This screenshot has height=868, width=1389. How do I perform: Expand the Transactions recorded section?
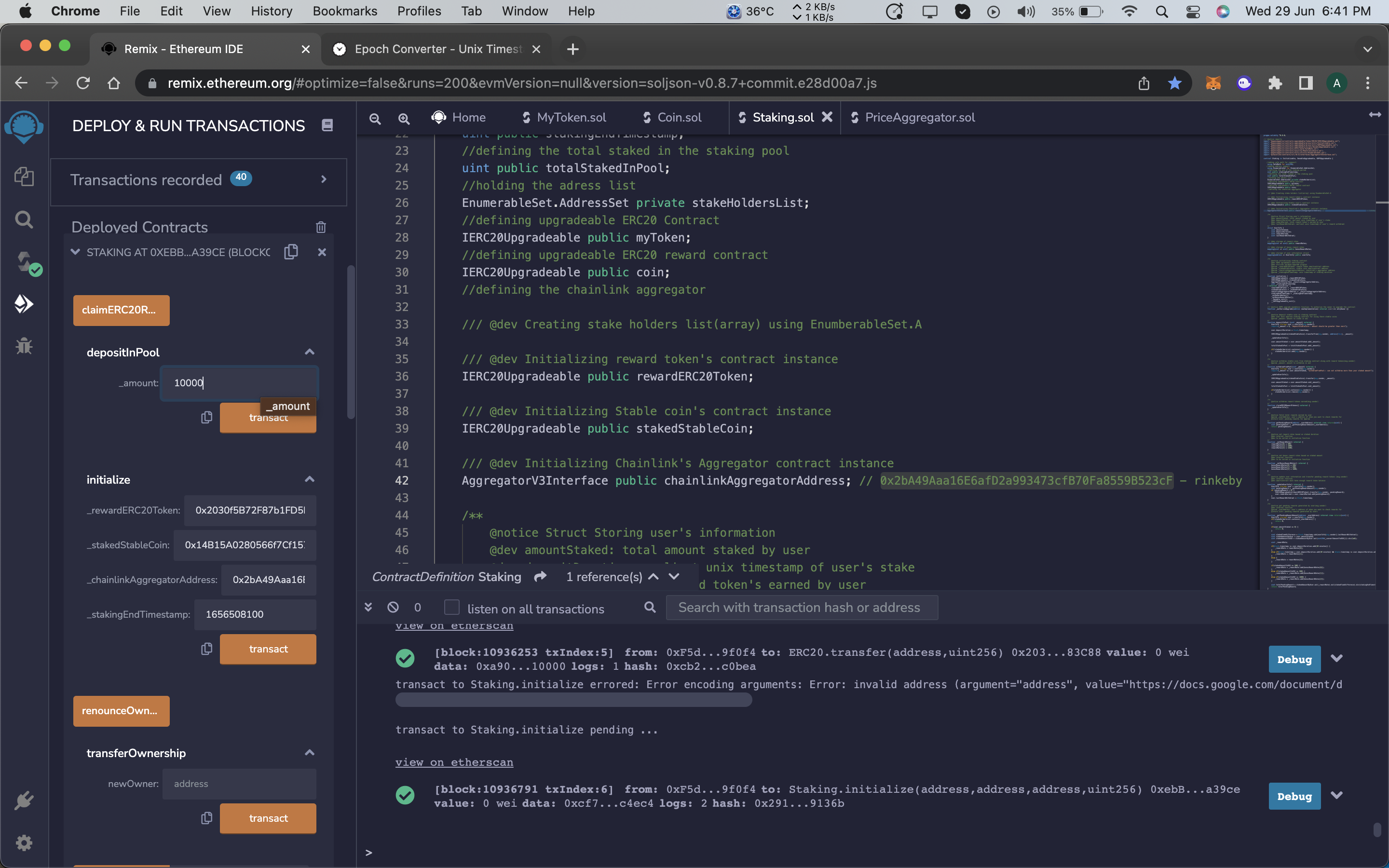point(324,179)
